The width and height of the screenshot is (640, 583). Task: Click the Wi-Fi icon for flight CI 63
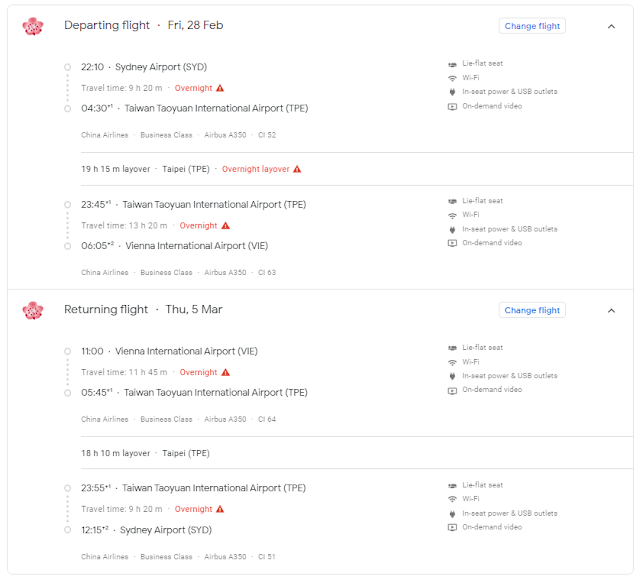[452, 215]
